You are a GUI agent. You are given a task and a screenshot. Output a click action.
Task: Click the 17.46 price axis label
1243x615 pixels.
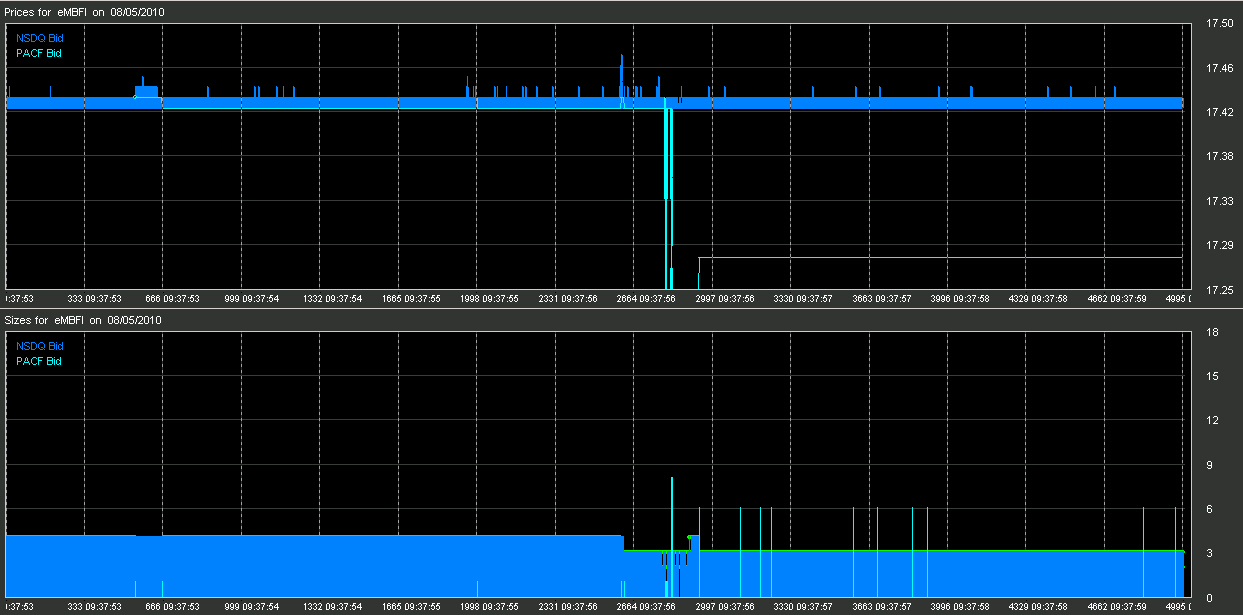click(x=1220, y=68)
